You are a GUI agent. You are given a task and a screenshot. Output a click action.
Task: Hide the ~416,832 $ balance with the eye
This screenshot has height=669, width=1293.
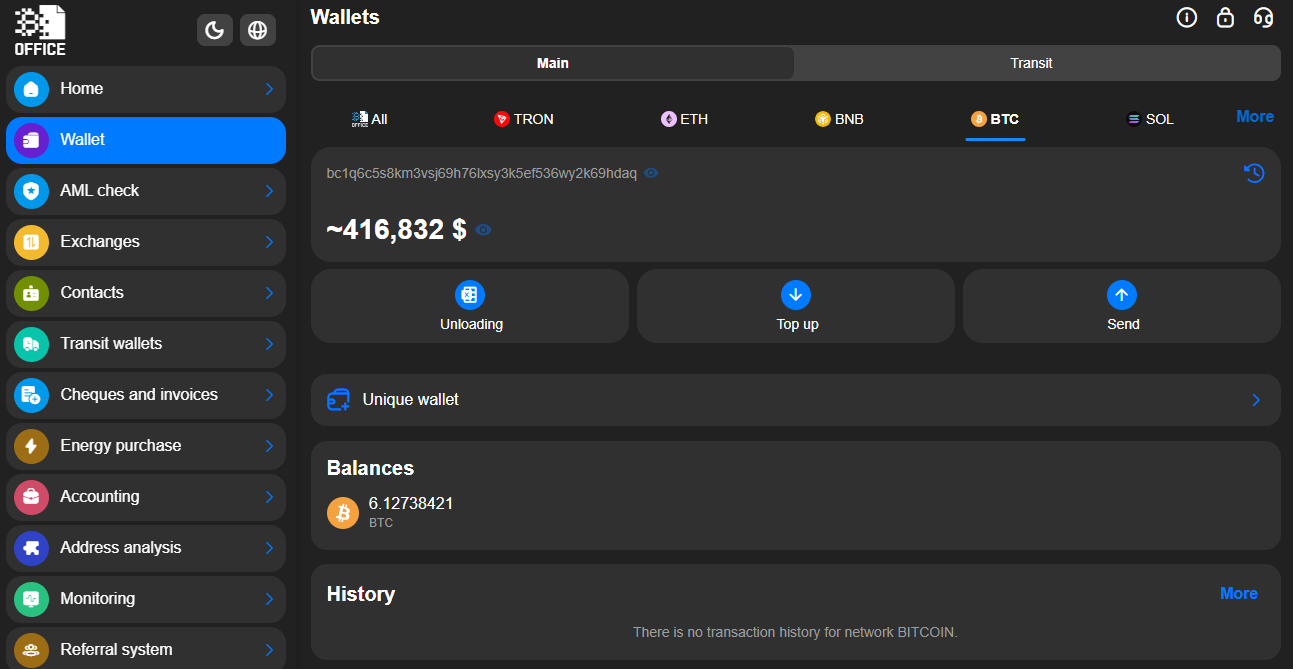click(483, 230)
